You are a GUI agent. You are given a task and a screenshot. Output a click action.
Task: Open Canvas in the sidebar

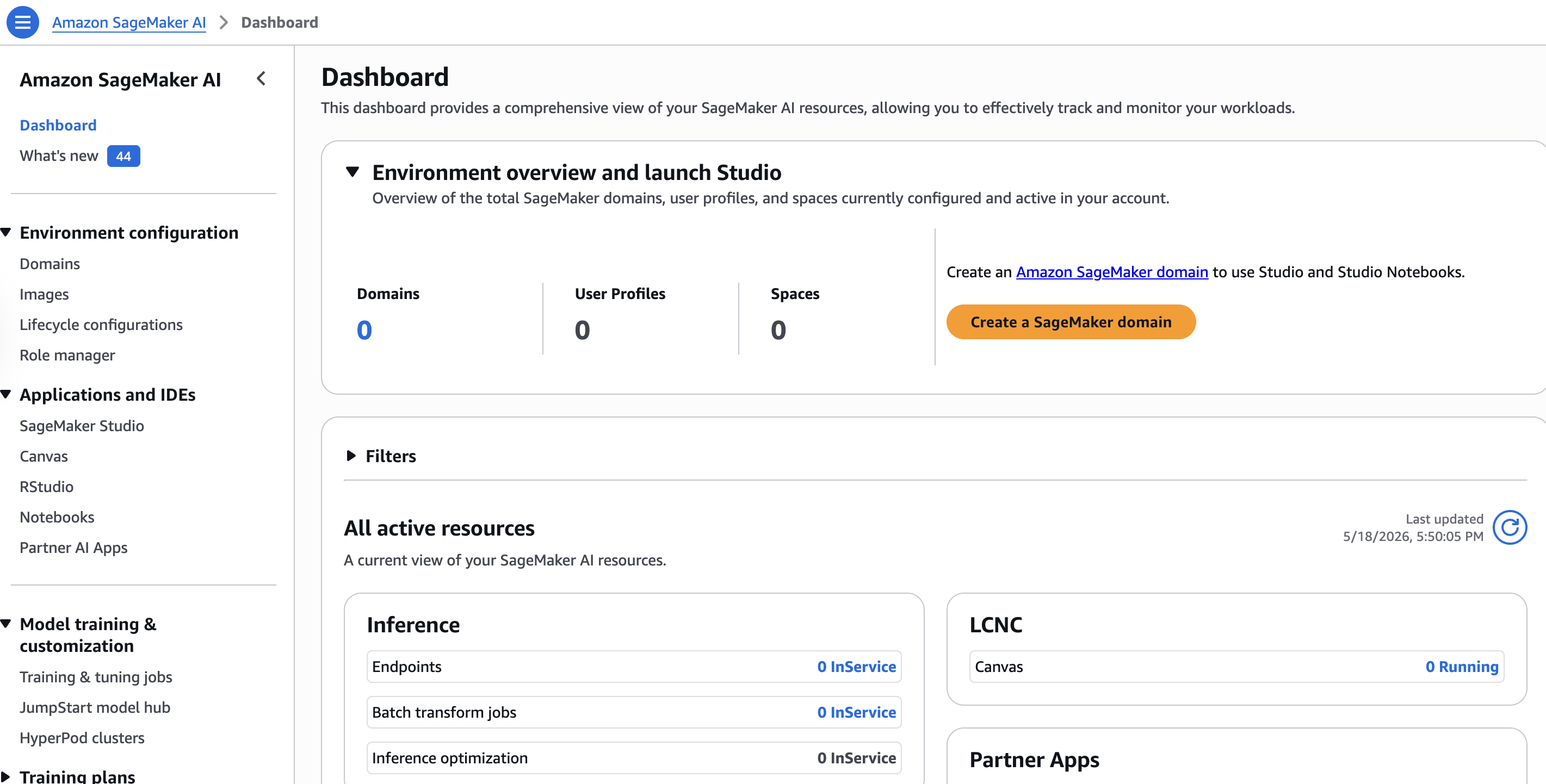[x=44, y=457]
